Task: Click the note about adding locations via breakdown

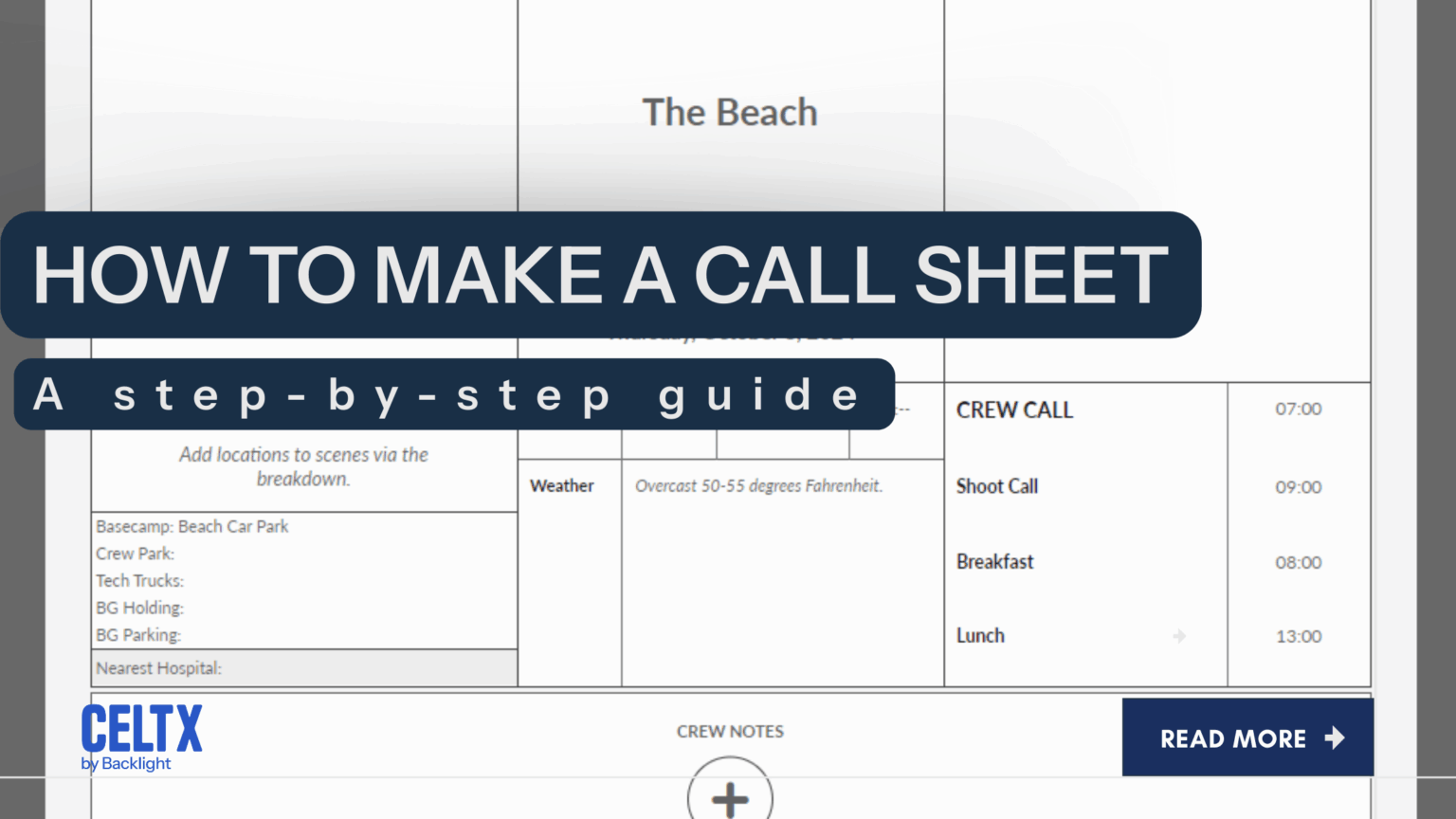Action: pyautogui.click(x=303, y=466)
